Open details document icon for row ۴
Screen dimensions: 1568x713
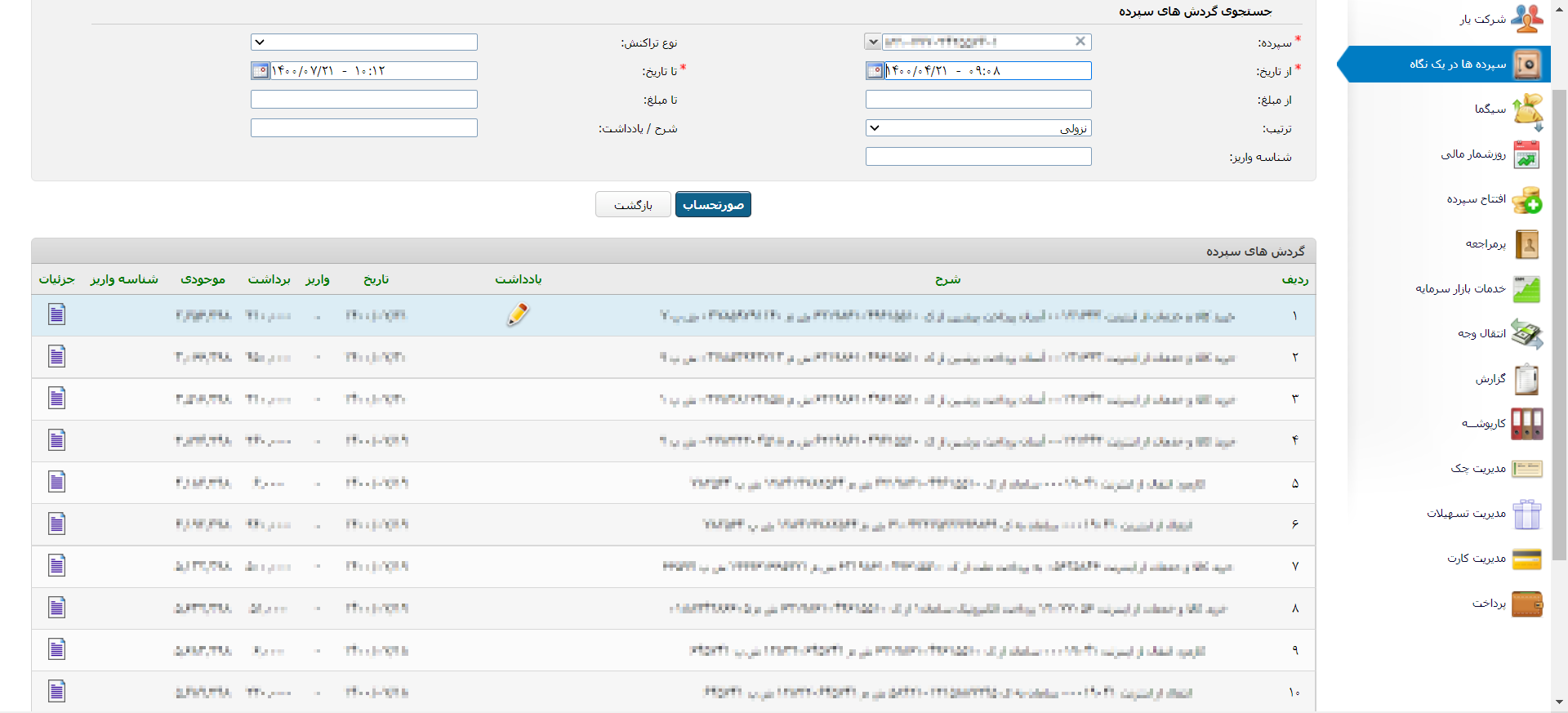click(x=56, y=440)
